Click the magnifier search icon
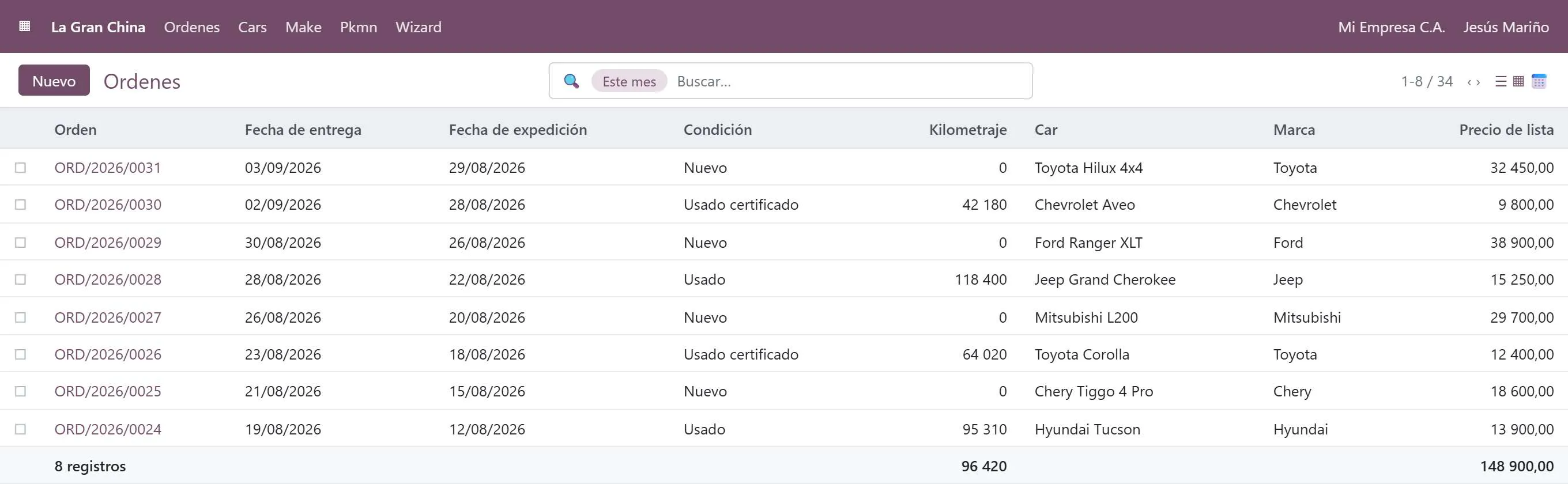This screenshot has width=1568, height=484. [571, 81]
